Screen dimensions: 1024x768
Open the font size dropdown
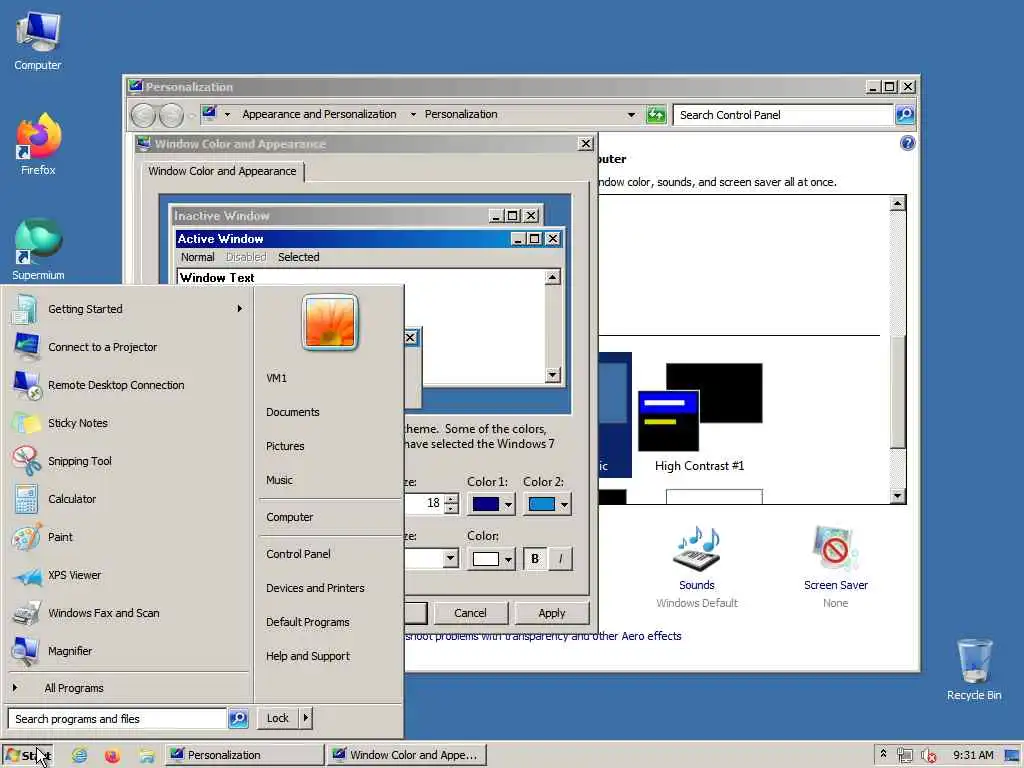click(450, 558)
